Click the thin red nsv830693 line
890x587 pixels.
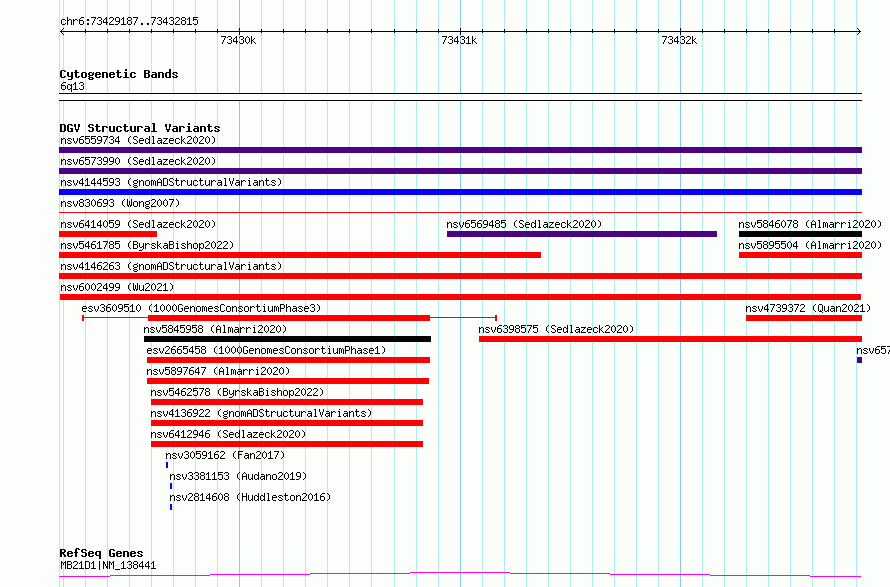tap(460, 213)
